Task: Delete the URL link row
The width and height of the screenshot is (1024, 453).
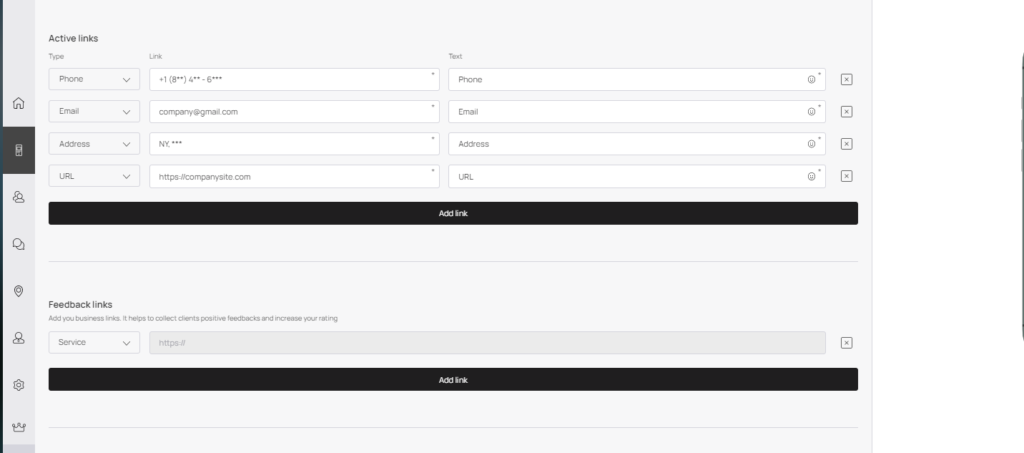Action: point(846,176)
